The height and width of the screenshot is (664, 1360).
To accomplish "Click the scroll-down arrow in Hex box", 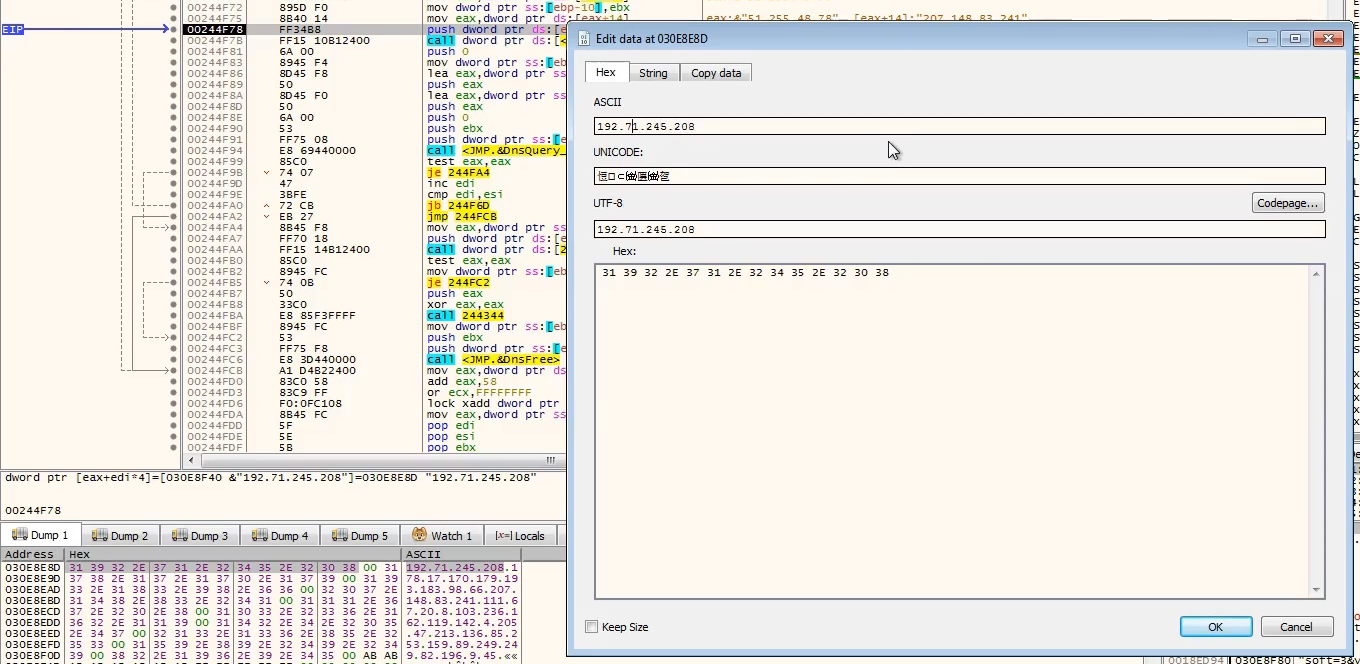I will [x=1316, y=590].
